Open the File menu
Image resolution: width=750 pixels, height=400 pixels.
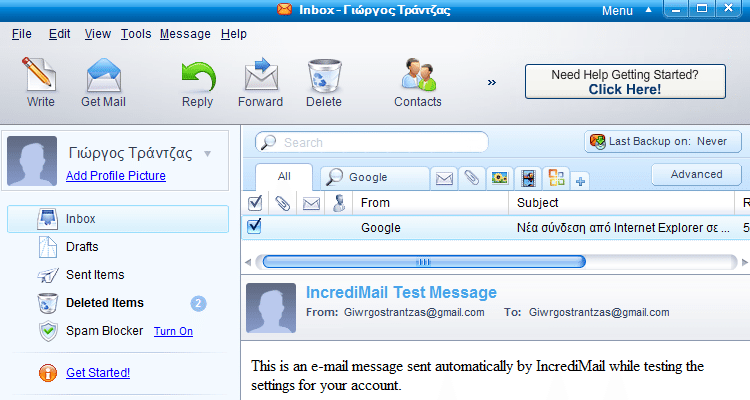point(22,34)
